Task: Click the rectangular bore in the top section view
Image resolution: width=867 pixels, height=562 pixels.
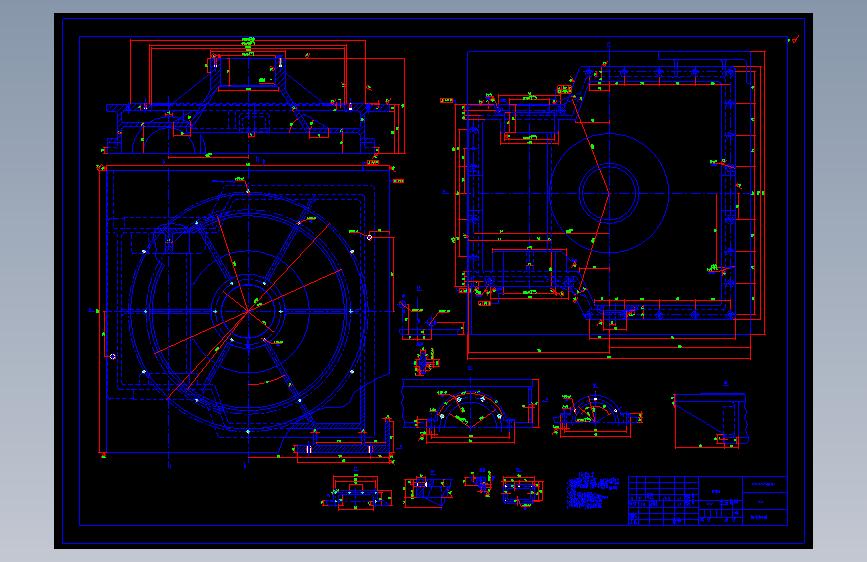Action: 249,71
